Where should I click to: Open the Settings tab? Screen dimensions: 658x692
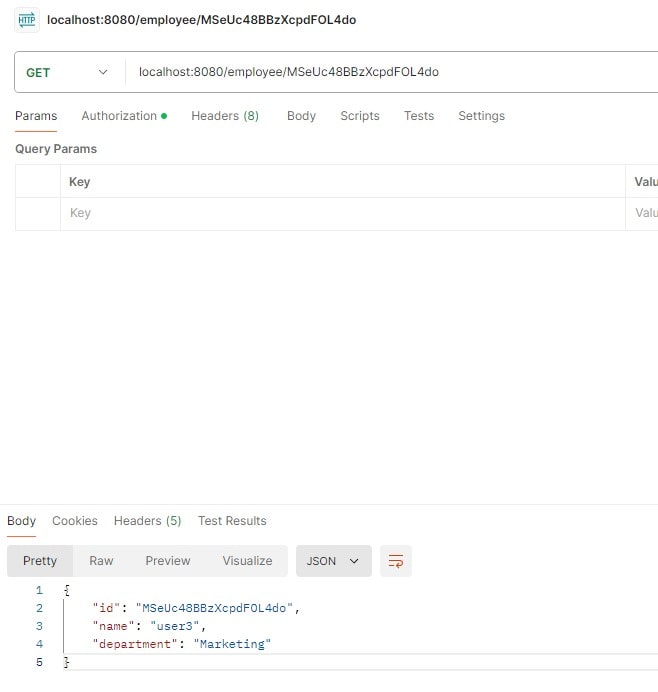(x=481, y=116)
